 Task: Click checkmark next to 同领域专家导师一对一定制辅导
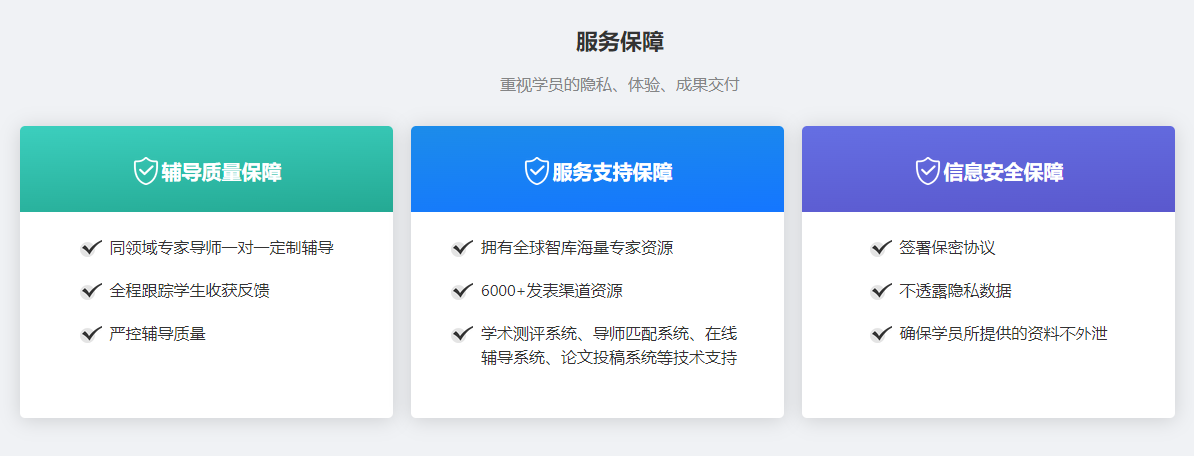click(92, 247)
